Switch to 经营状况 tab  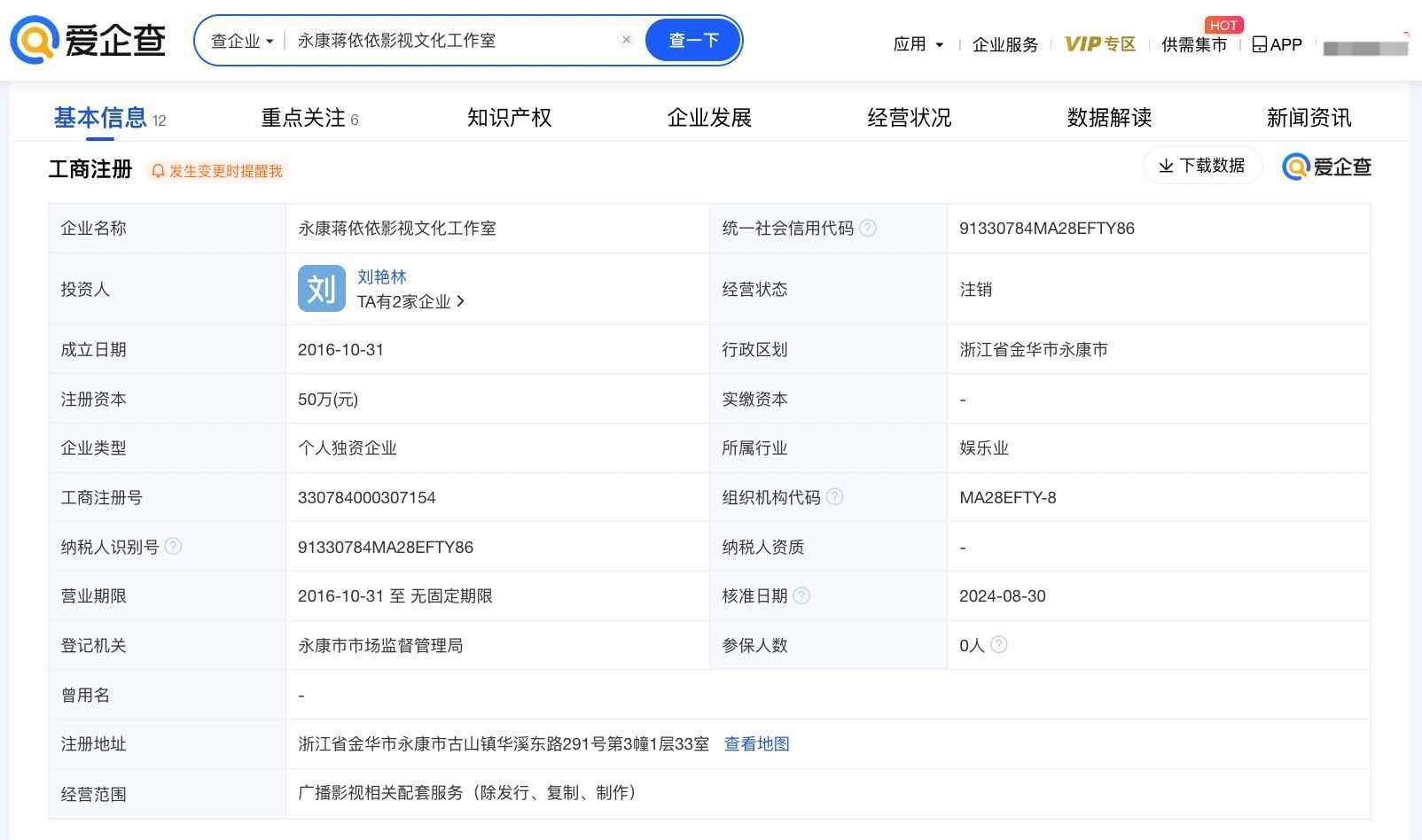coord(909,118)
